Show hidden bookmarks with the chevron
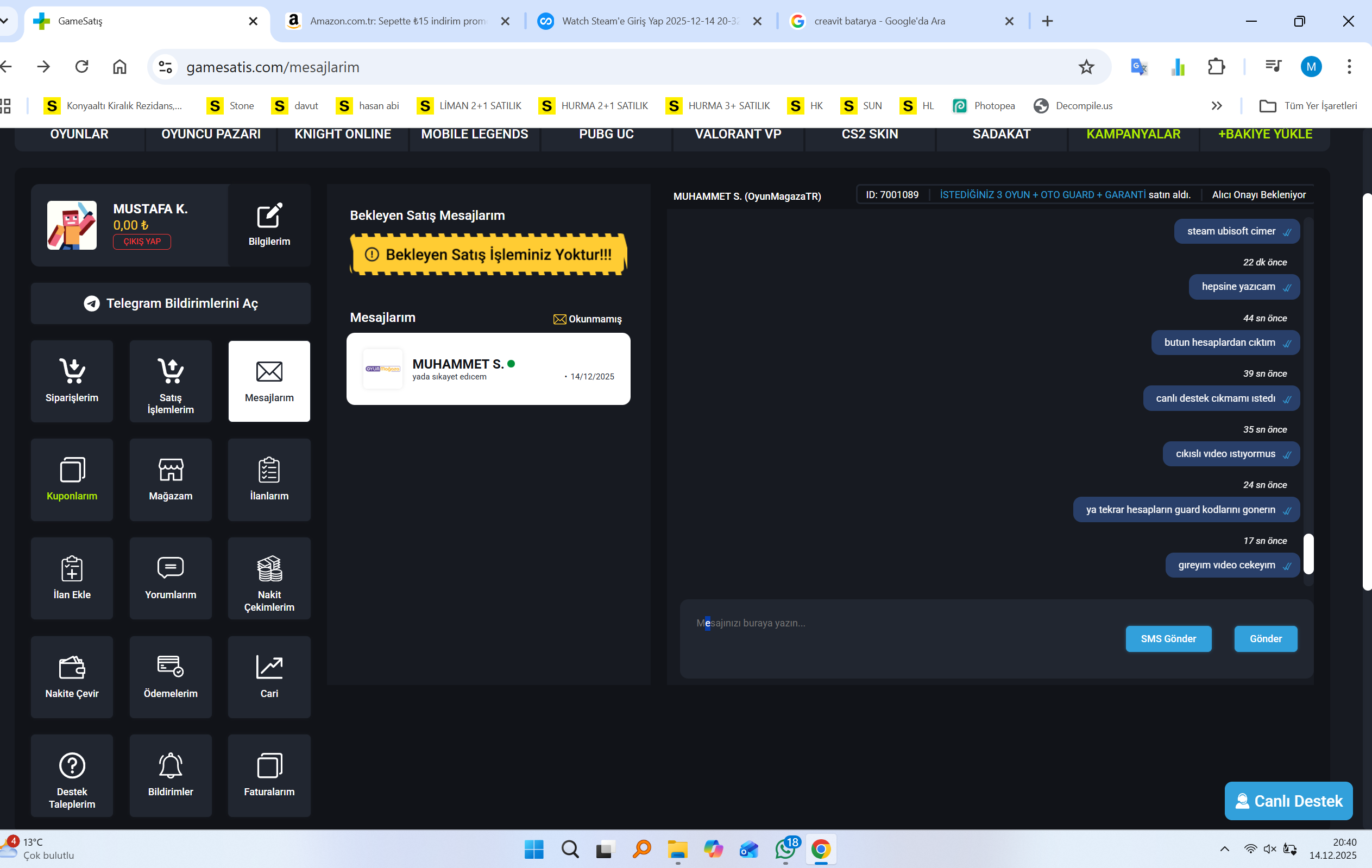This screenshot has height=868, width=1372. [x=1217, y=106]
